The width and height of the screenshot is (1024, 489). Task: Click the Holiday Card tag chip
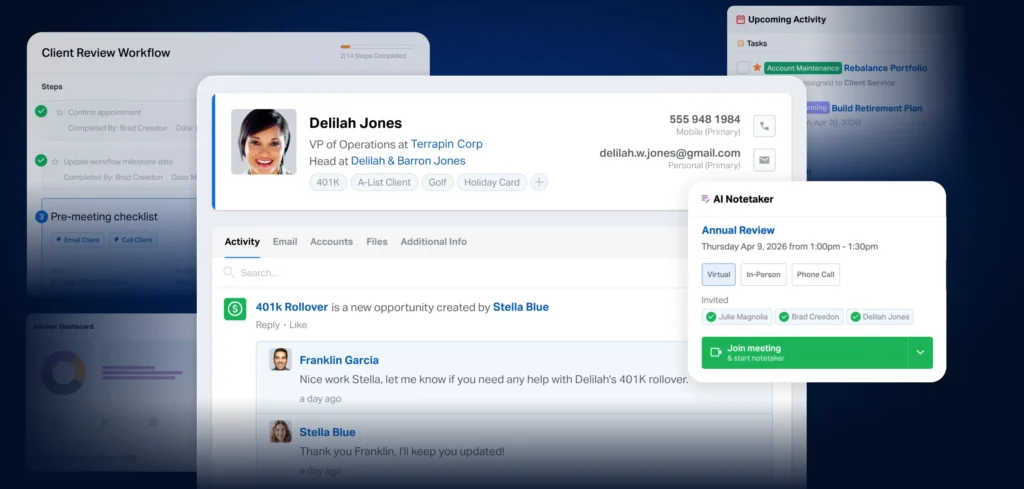point(492,183)
